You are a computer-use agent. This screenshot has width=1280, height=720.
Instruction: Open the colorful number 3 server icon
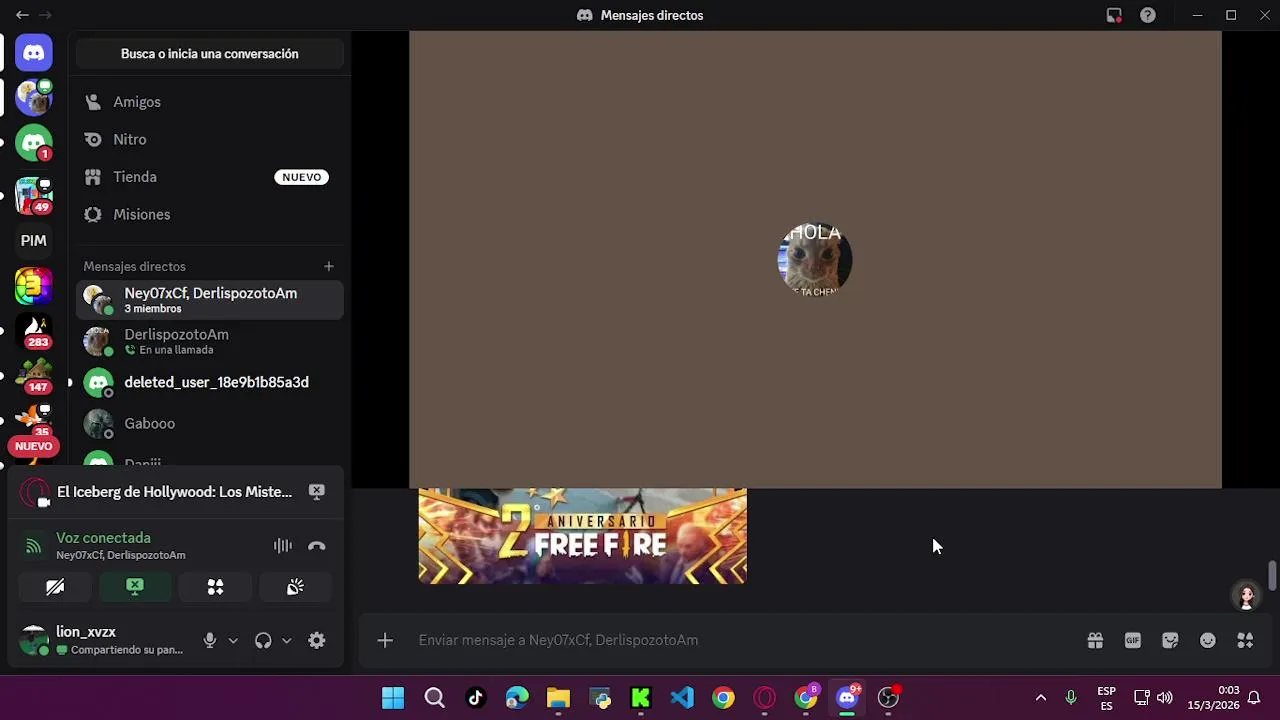(x=34, y=286)
